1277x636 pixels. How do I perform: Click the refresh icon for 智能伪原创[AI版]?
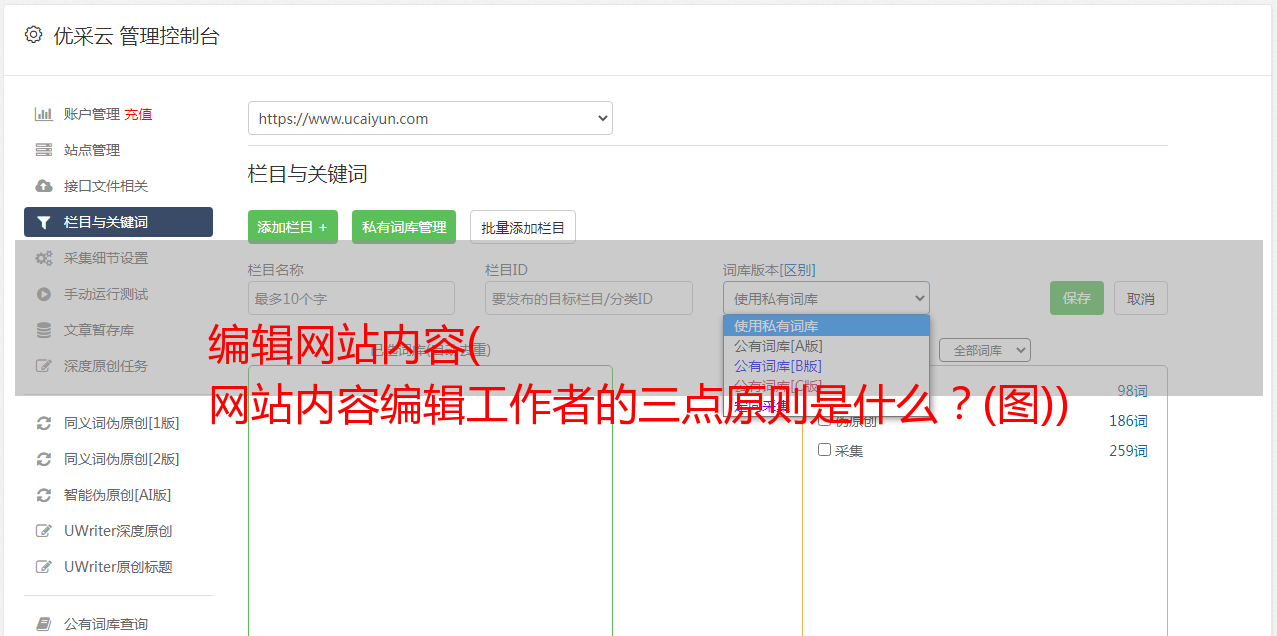tap(43, 495)
